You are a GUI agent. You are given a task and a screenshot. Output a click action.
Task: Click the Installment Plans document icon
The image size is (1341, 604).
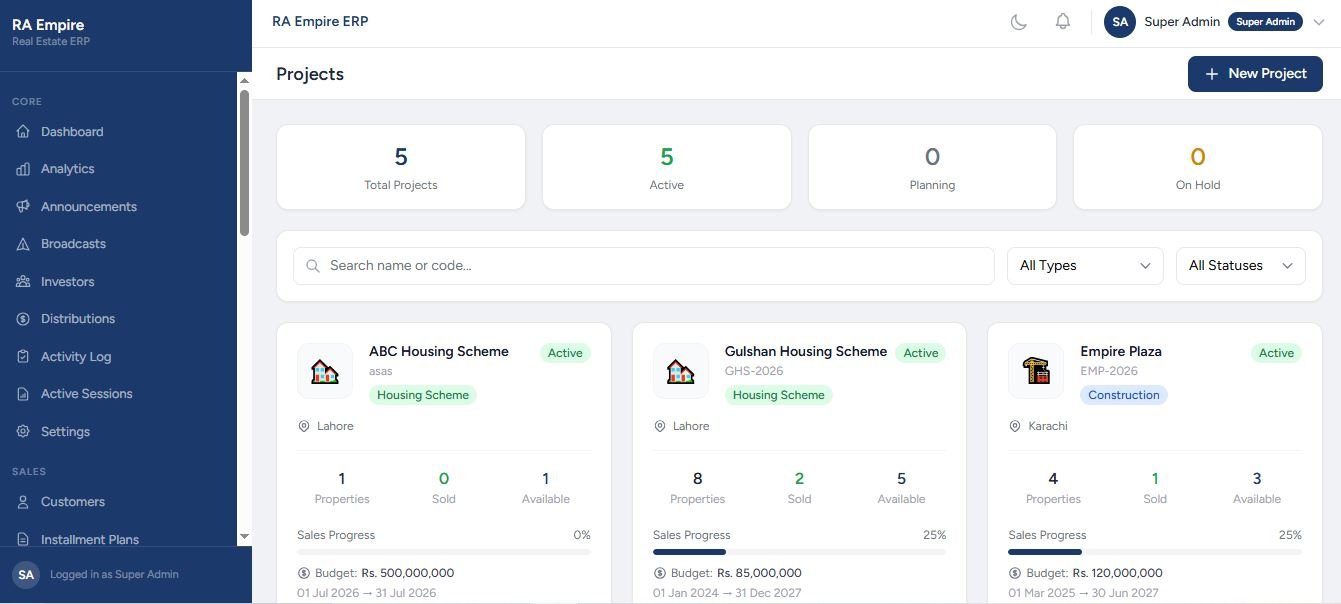click(x=23, y=539)
